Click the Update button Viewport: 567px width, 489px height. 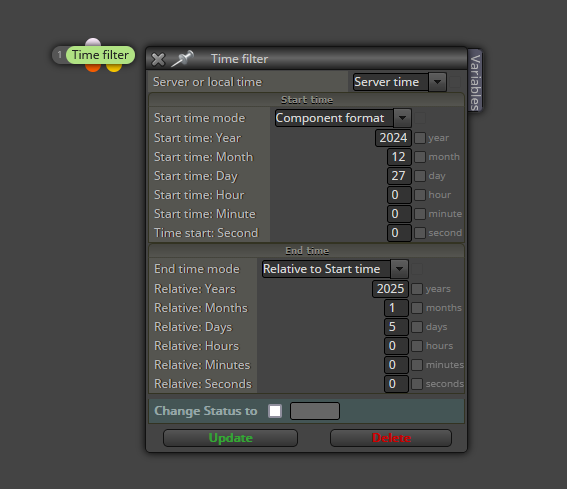point(230,438)
